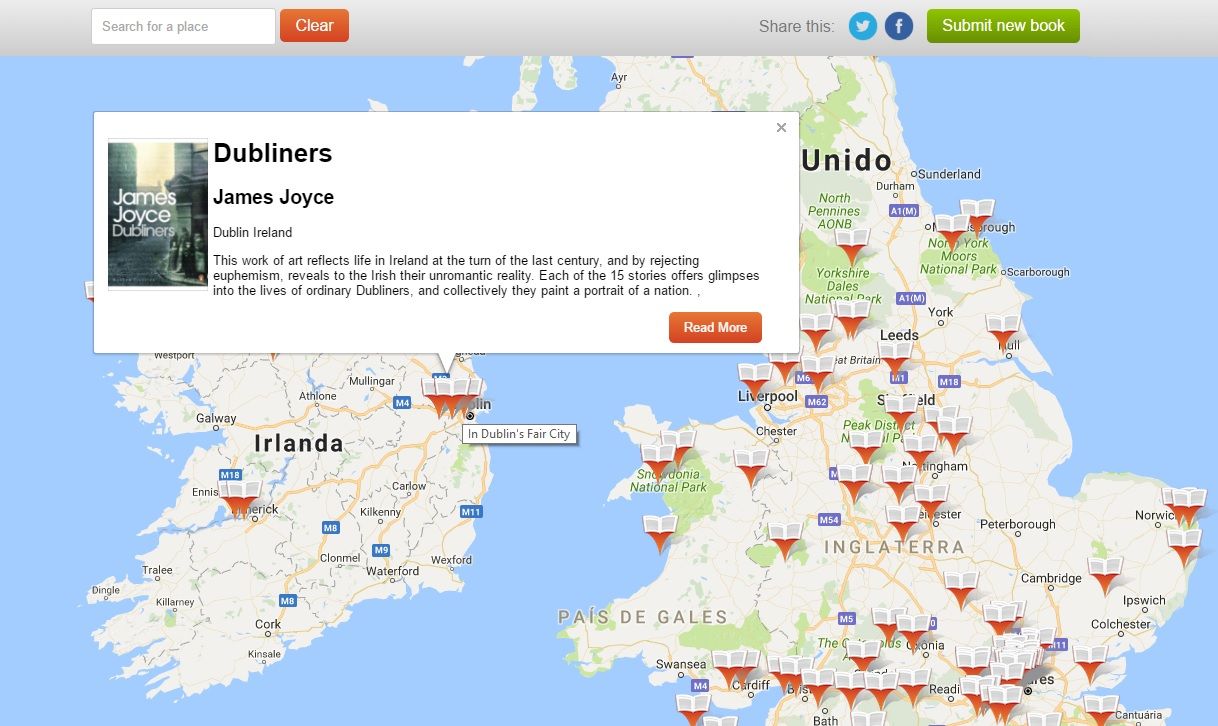Click the book marker west of Cambridge

pos(961,590)
